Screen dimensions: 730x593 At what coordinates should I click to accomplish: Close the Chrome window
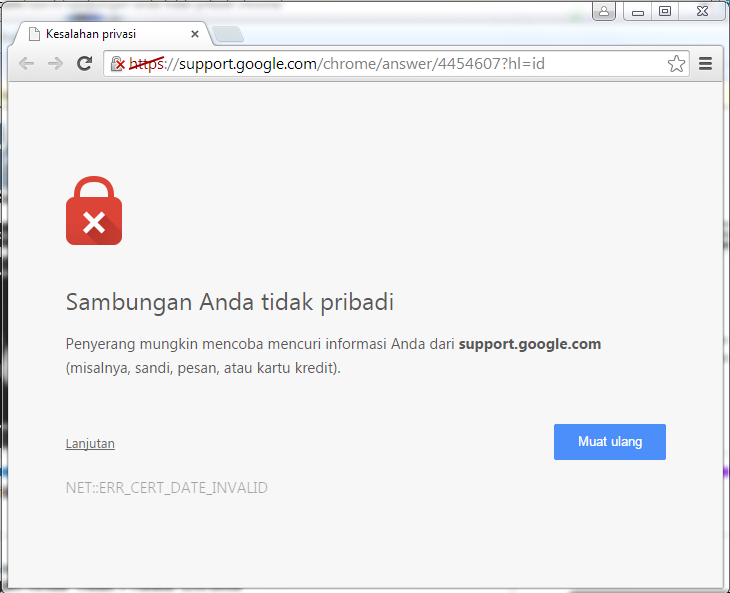point(702,11)
